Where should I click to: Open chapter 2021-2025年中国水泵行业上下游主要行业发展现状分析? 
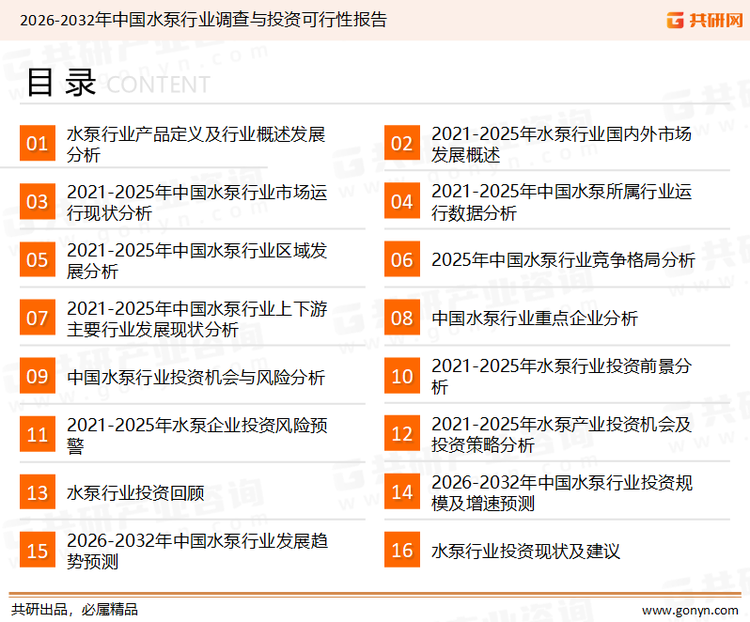click(x=197, y=319)
